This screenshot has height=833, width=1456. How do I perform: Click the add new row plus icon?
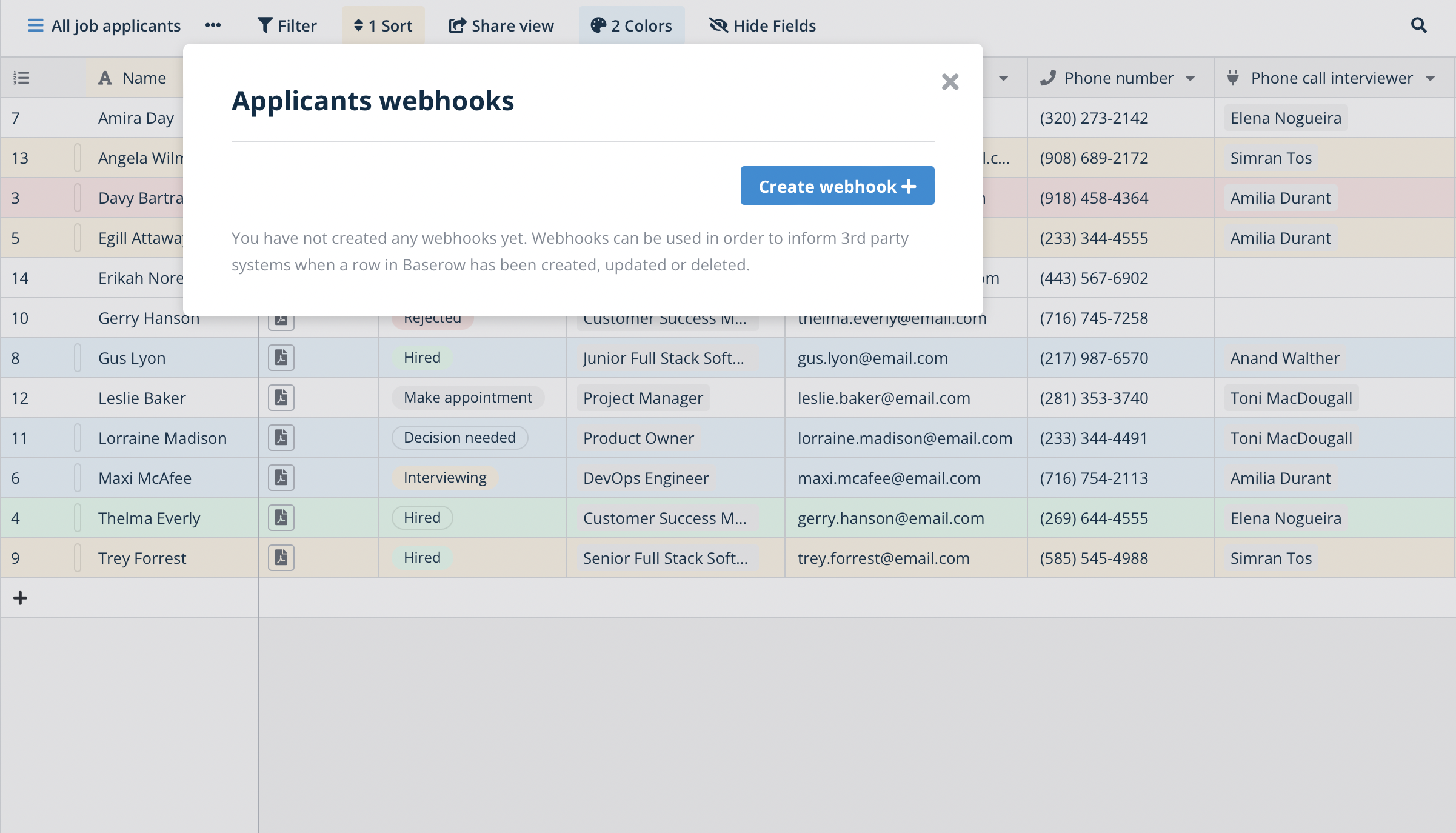click(x=20, y=598)
